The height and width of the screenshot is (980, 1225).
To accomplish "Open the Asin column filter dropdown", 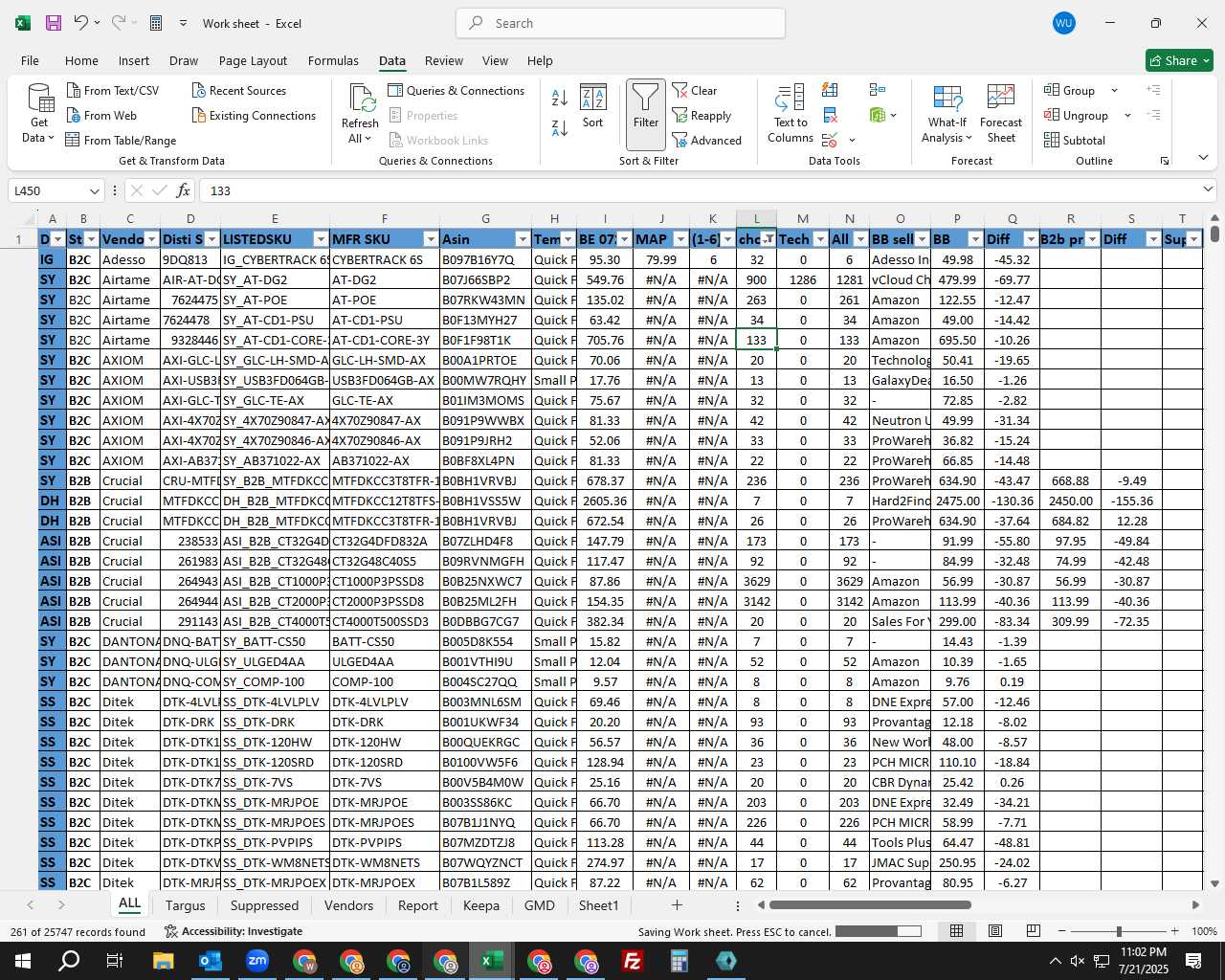I will (x=523, y=239).
